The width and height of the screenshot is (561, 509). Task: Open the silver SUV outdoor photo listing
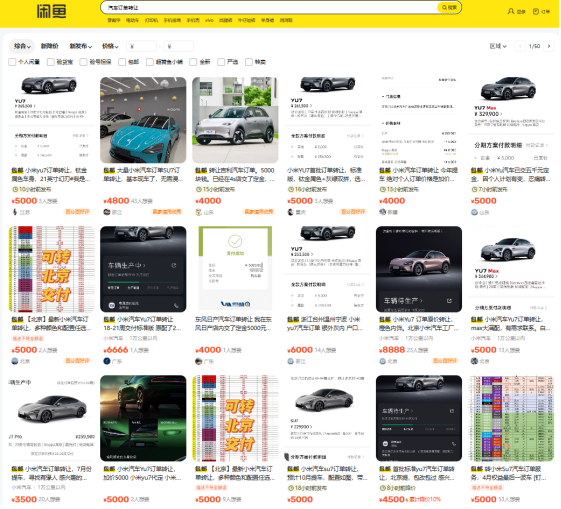(x=235, y=120)
